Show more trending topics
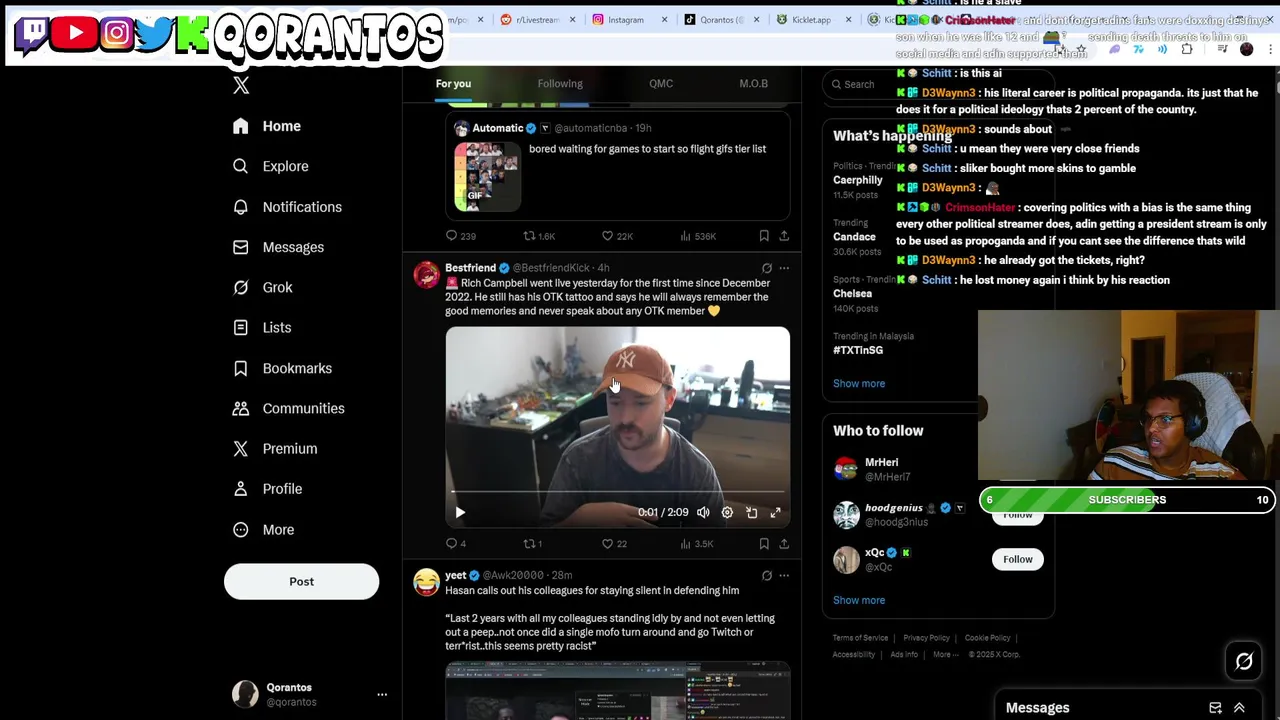This screenshot has width=1280, height=720. pyautogui.click(x=859, y=384)
